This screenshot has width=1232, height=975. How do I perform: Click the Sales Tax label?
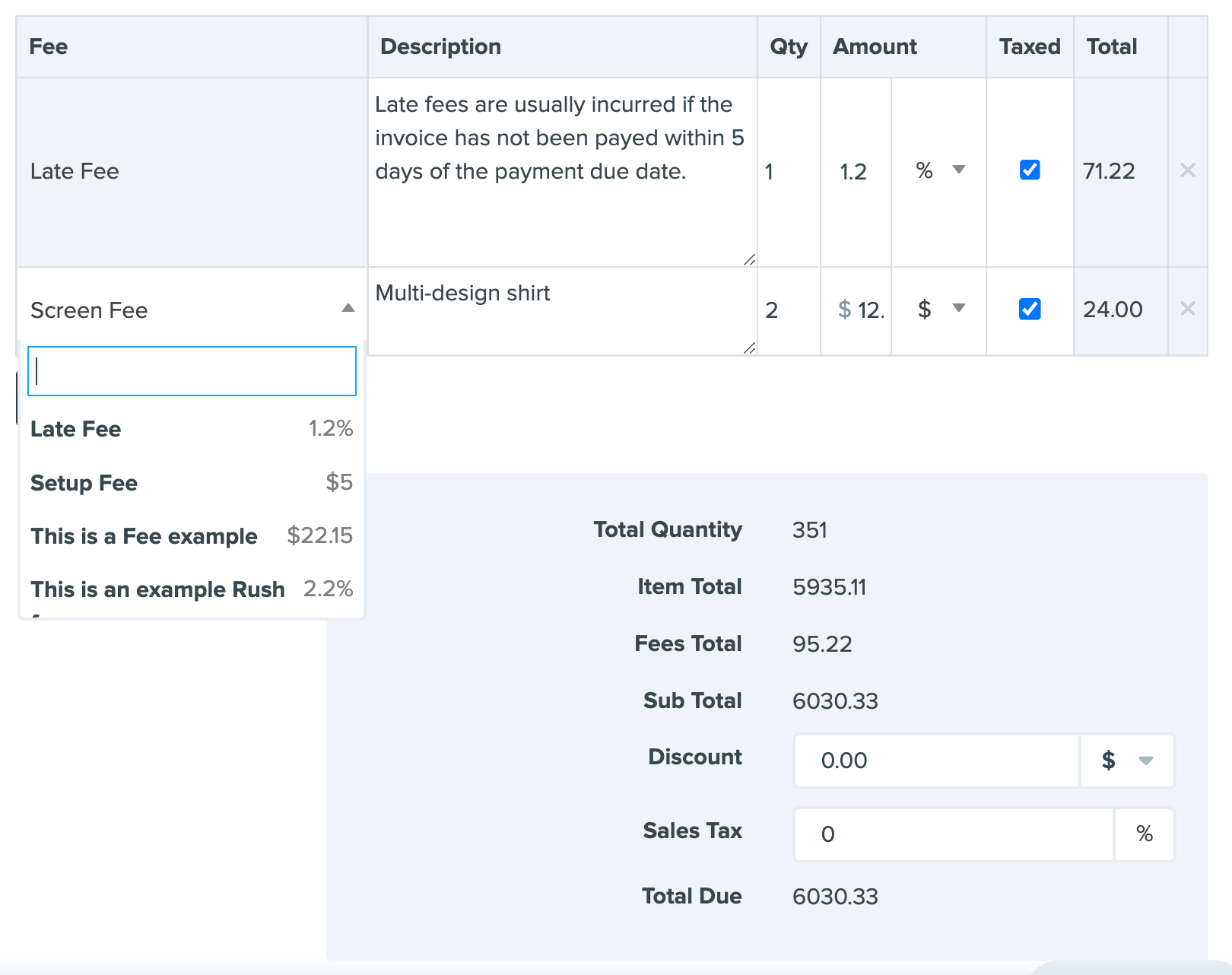click(x=693, y=830)
